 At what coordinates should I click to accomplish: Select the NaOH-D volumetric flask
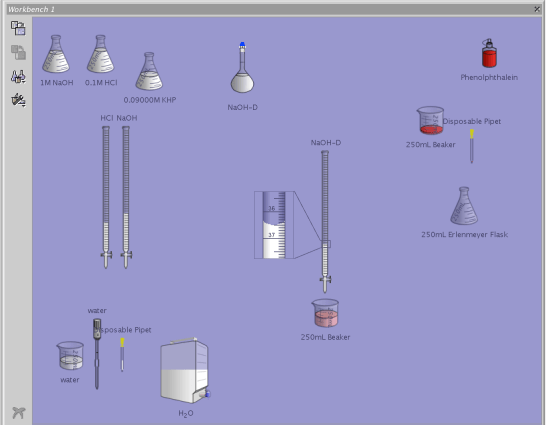click(x=242, y=68)
